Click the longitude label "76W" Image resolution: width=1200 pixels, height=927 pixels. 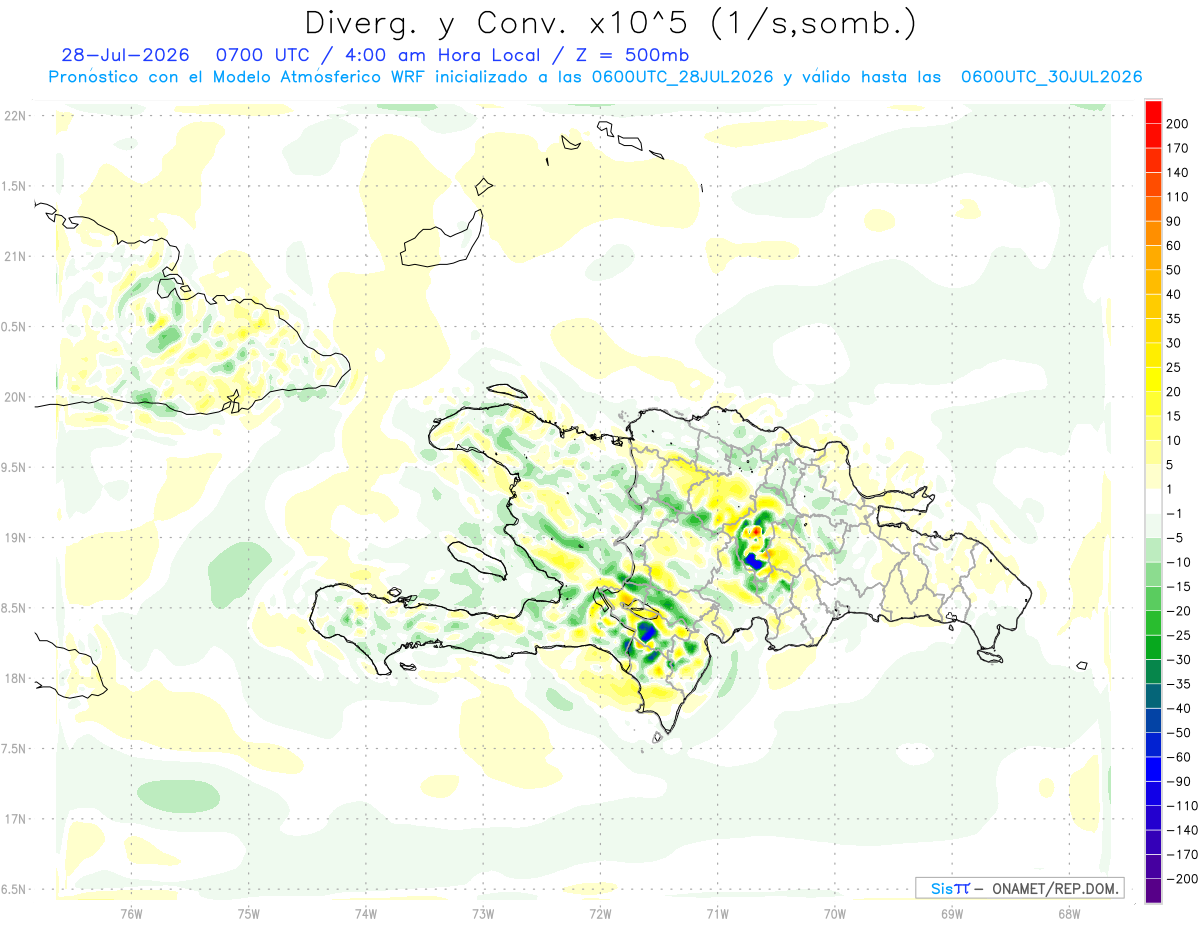[131, 914]
